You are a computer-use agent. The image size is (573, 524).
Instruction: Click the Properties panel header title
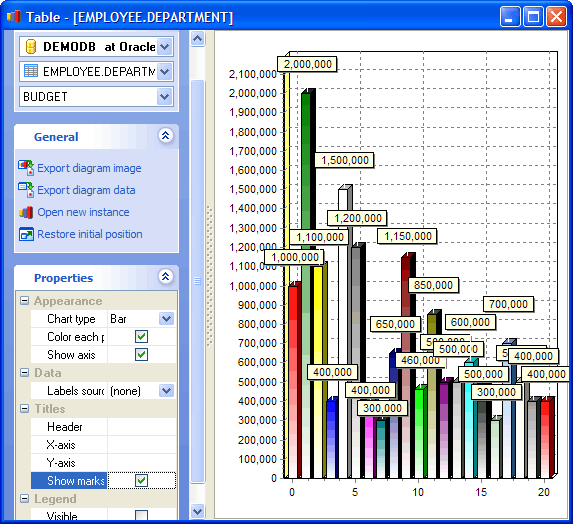click(x=63, y=278)
